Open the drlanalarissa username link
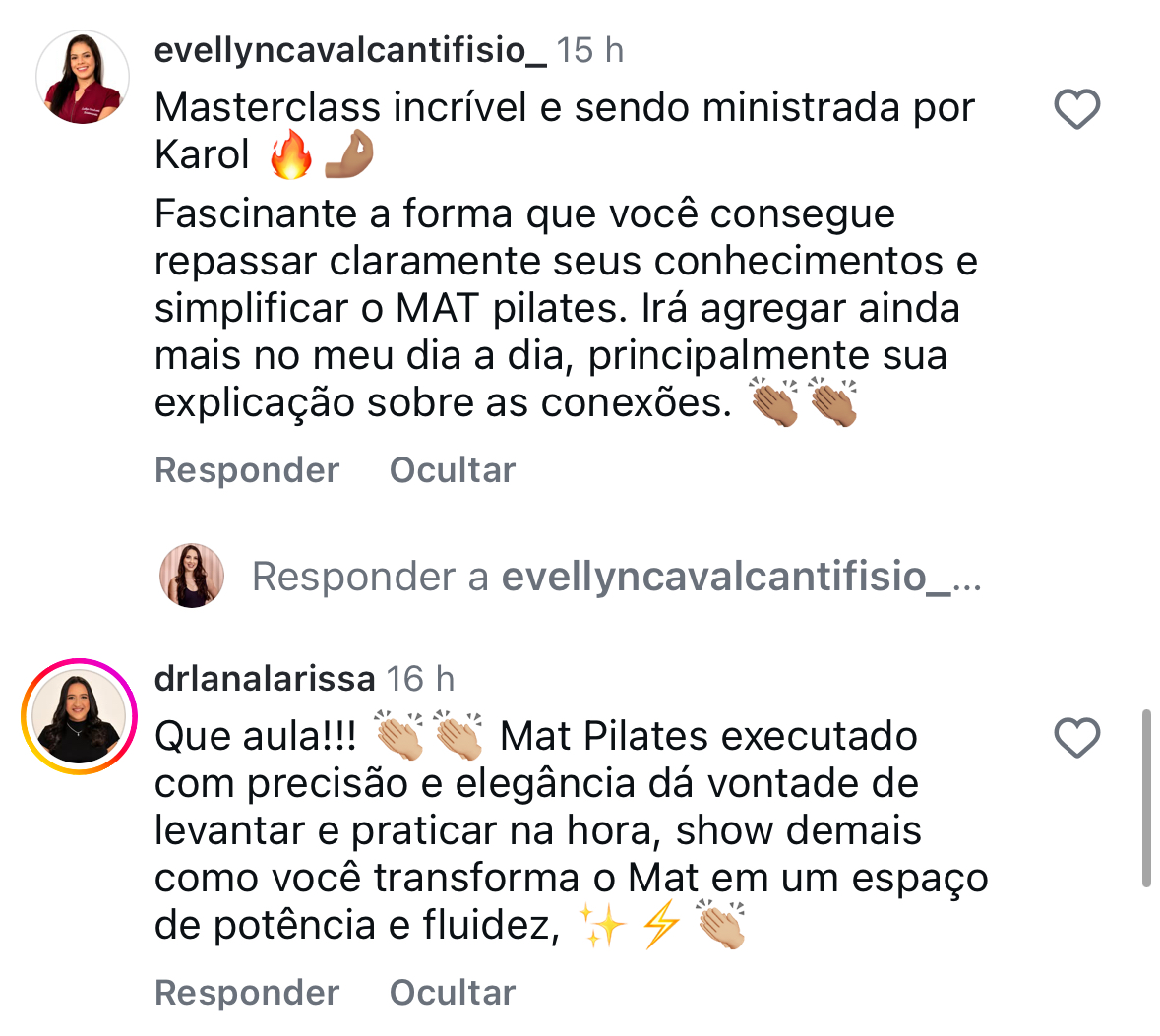This screenshot has height=1036, width=1160. click(265, 679)
